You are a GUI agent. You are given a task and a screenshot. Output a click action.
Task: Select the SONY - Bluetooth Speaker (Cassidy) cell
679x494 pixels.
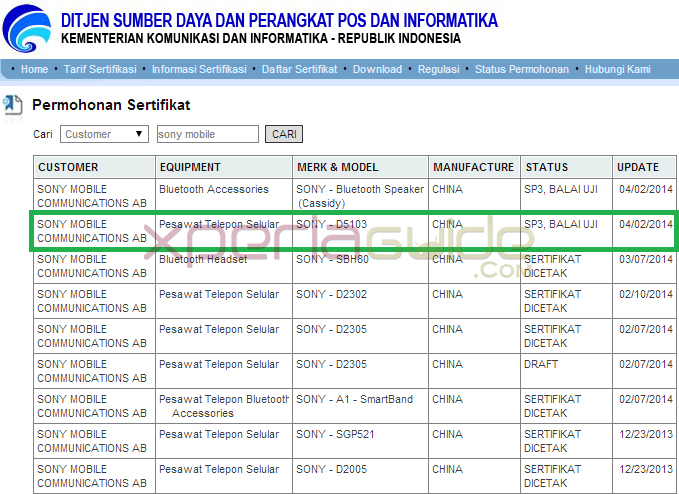pos(360,196)
